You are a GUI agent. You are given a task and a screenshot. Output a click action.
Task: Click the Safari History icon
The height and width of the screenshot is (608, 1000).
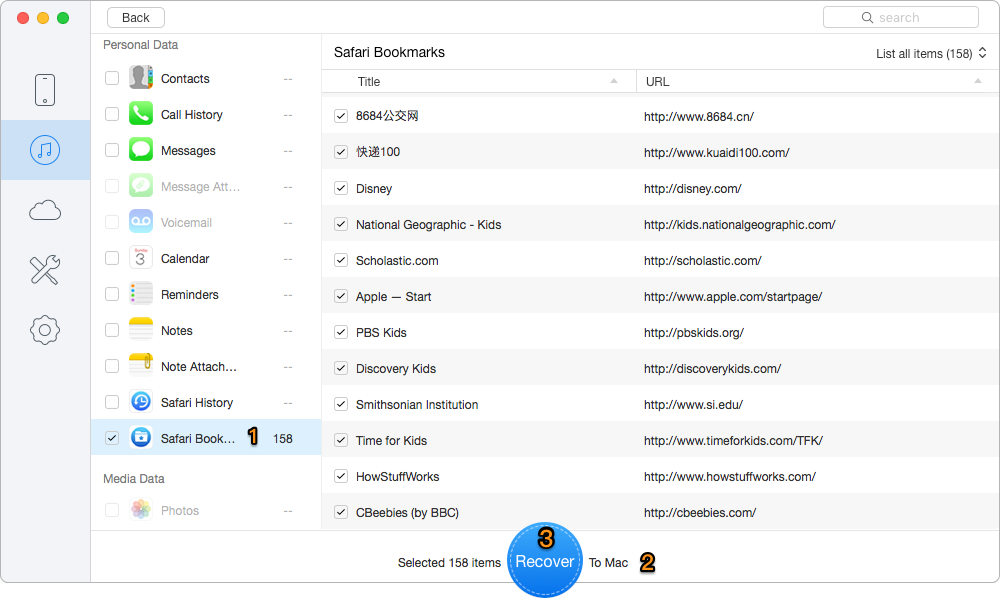(x=141, y=402)
